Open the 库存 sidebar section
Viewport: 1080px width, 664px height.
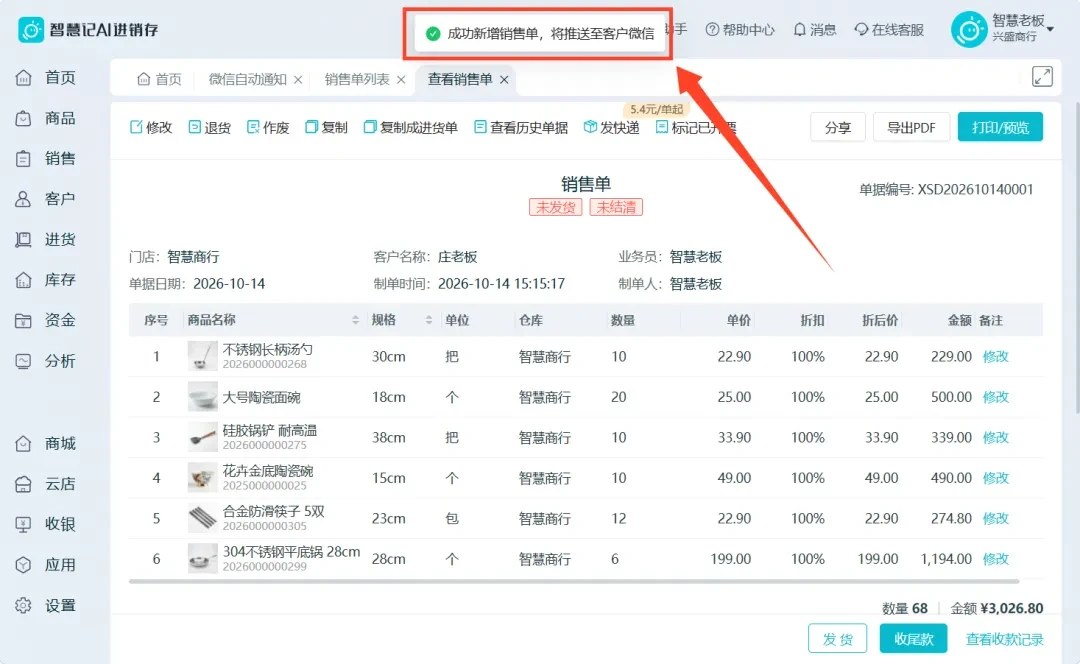(45, 280)
